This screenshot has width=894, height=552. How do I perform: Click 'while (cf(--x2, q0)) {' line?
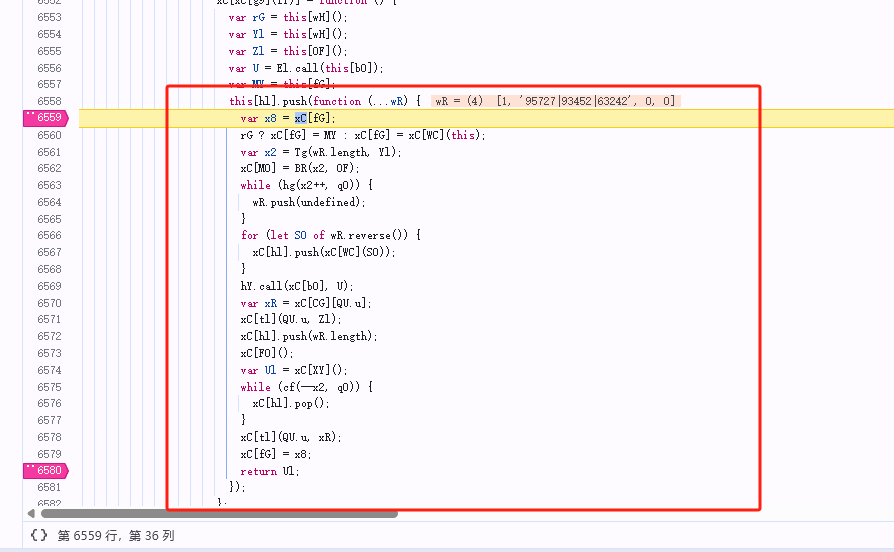coord(307,387)
